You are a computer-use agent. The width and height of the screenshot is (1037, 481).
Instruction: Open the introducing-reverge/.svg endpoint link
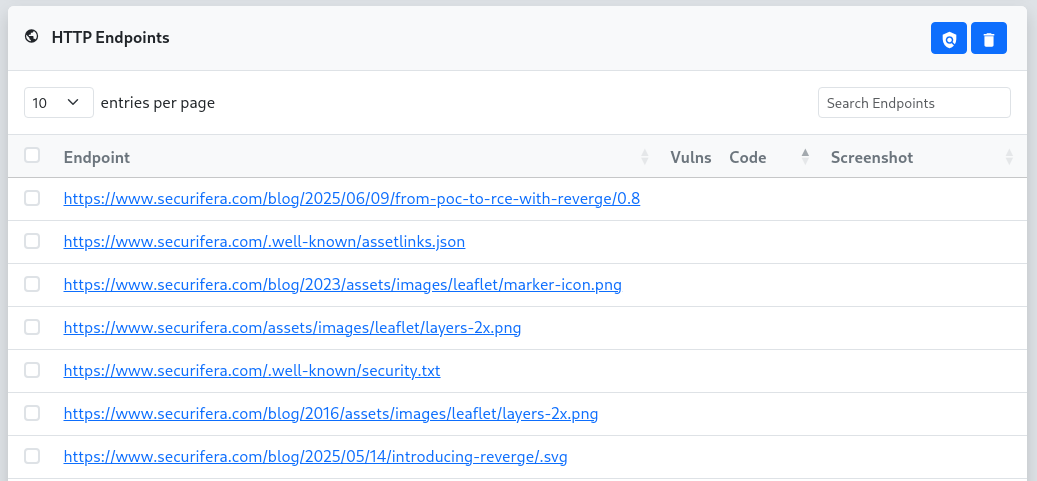[315, 457]
